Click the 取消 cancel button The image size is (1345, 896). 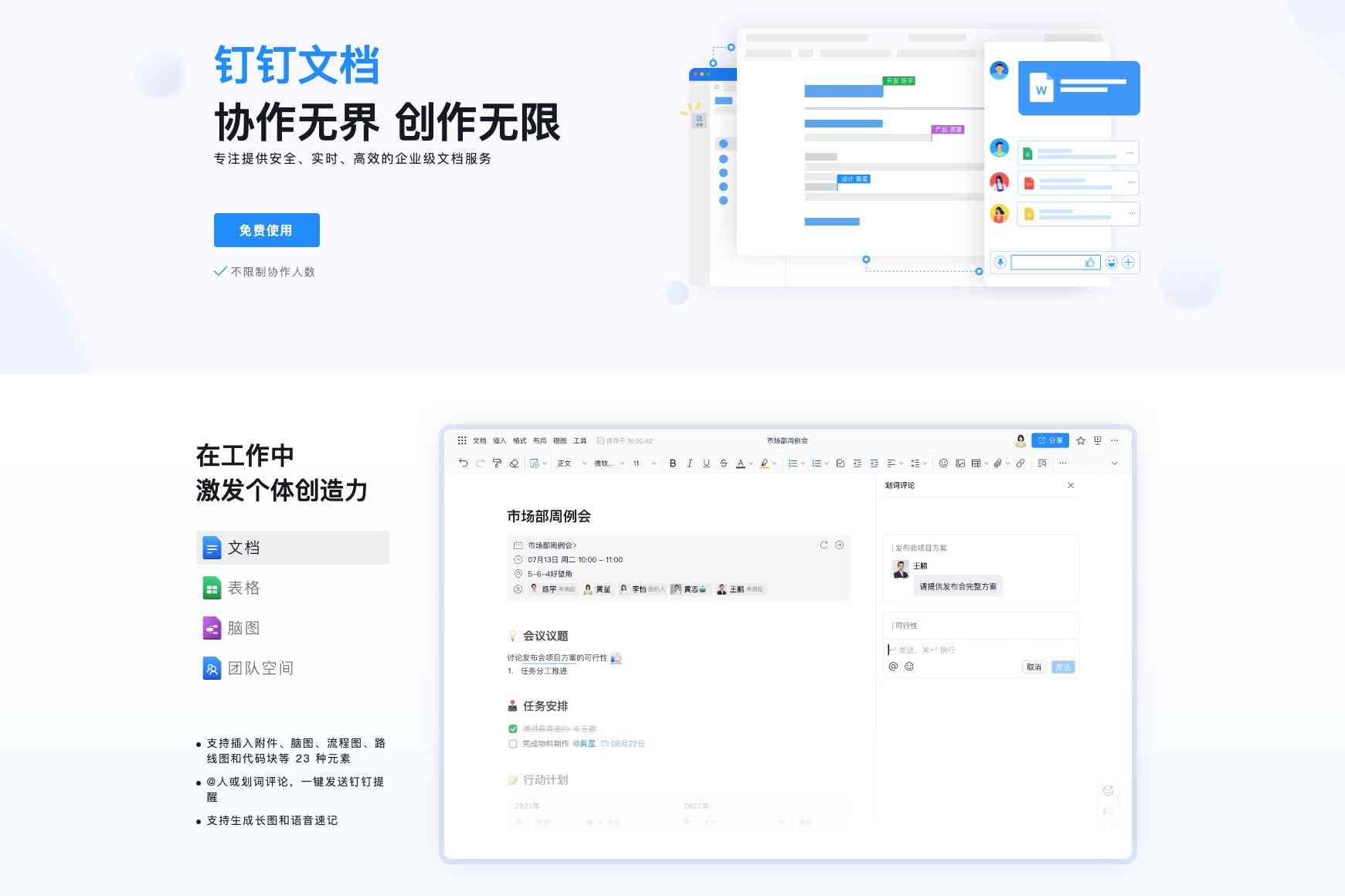tap(1034, 667)
